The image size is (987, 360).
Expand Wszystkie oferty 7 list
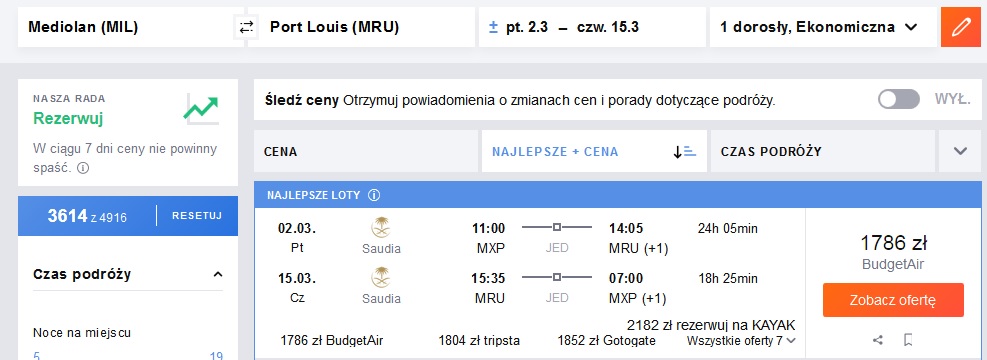click(x=742, y=341)
